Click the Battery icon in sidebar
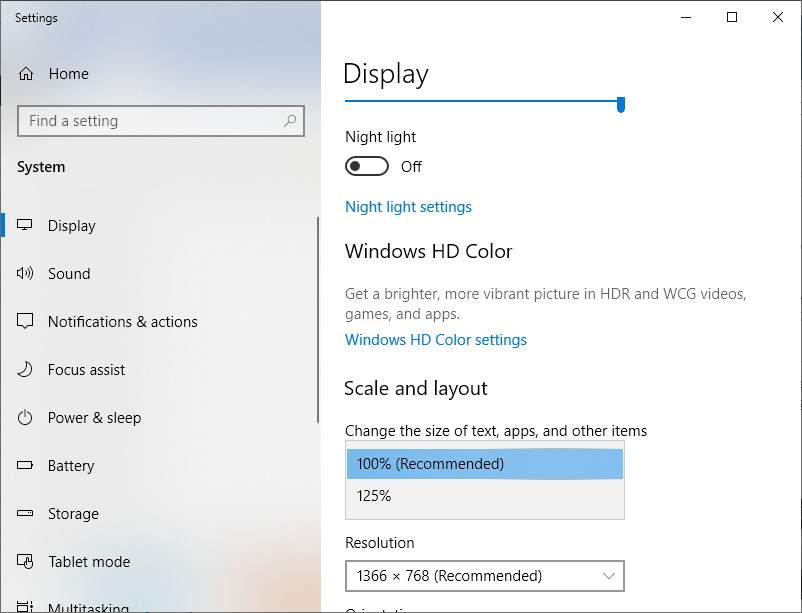The width and height of the screenshot is (802, 613). tap(26, 466)
